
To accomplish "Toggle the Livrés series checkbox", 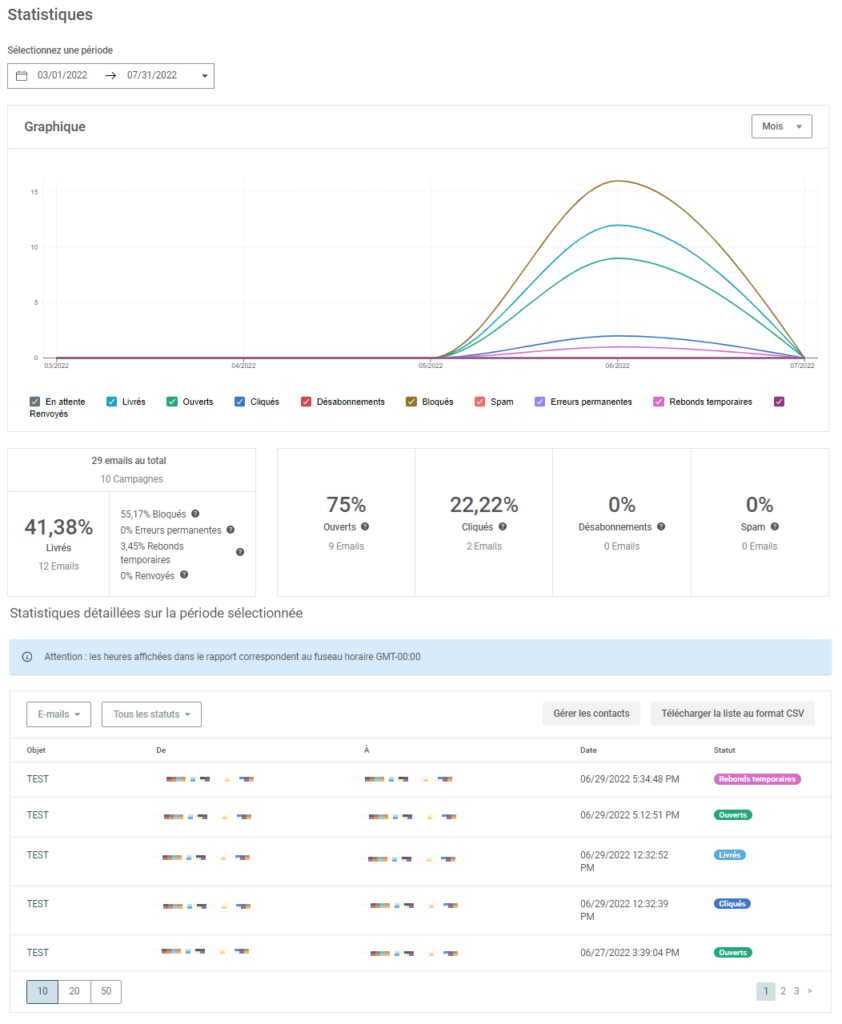I will point(112,402).
